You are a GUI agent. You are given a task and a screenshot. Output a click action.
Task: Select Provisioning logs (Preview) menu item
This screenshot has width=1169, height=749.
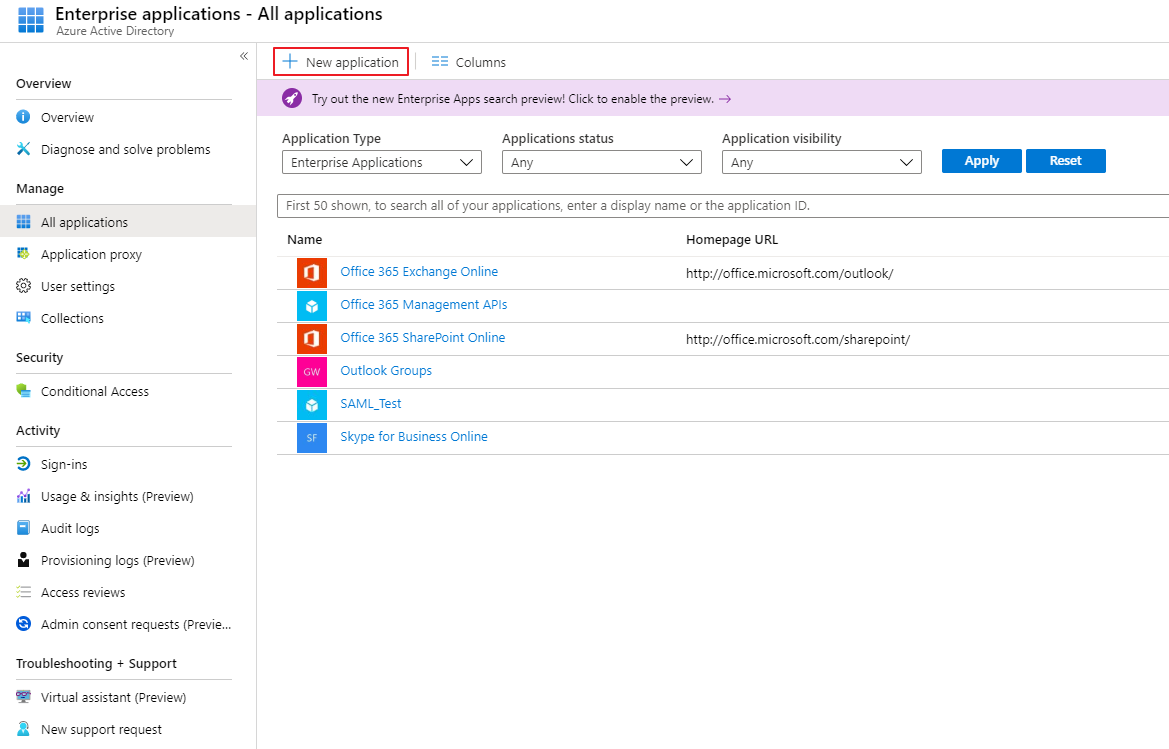point(117,560)
